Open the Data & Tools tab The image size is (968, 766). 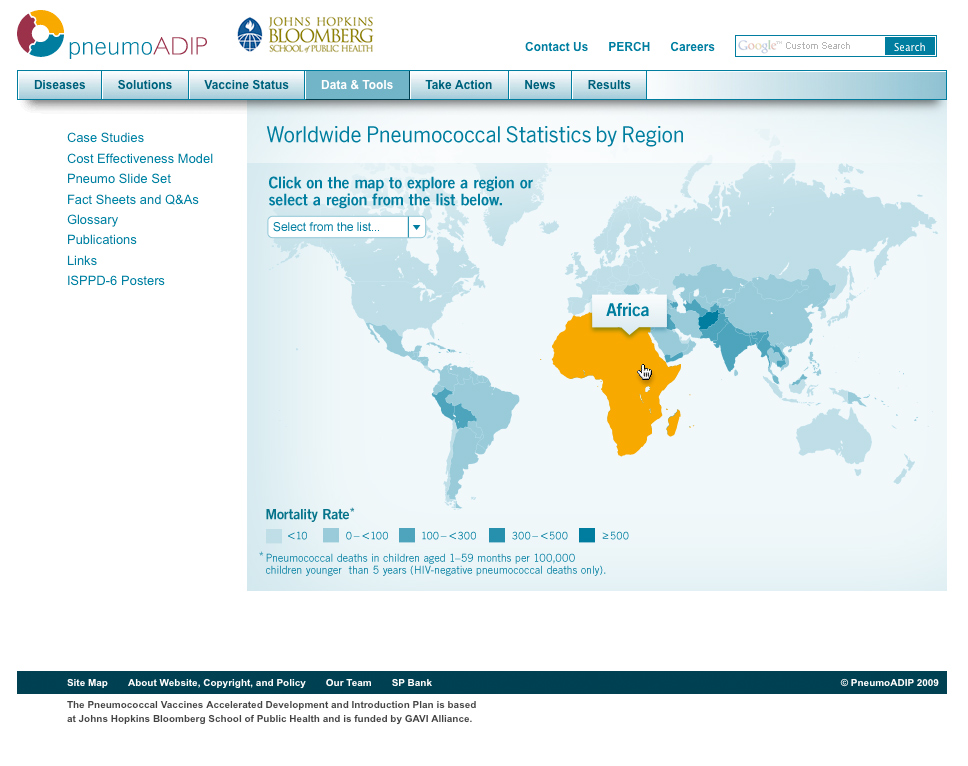pos(357,85)
